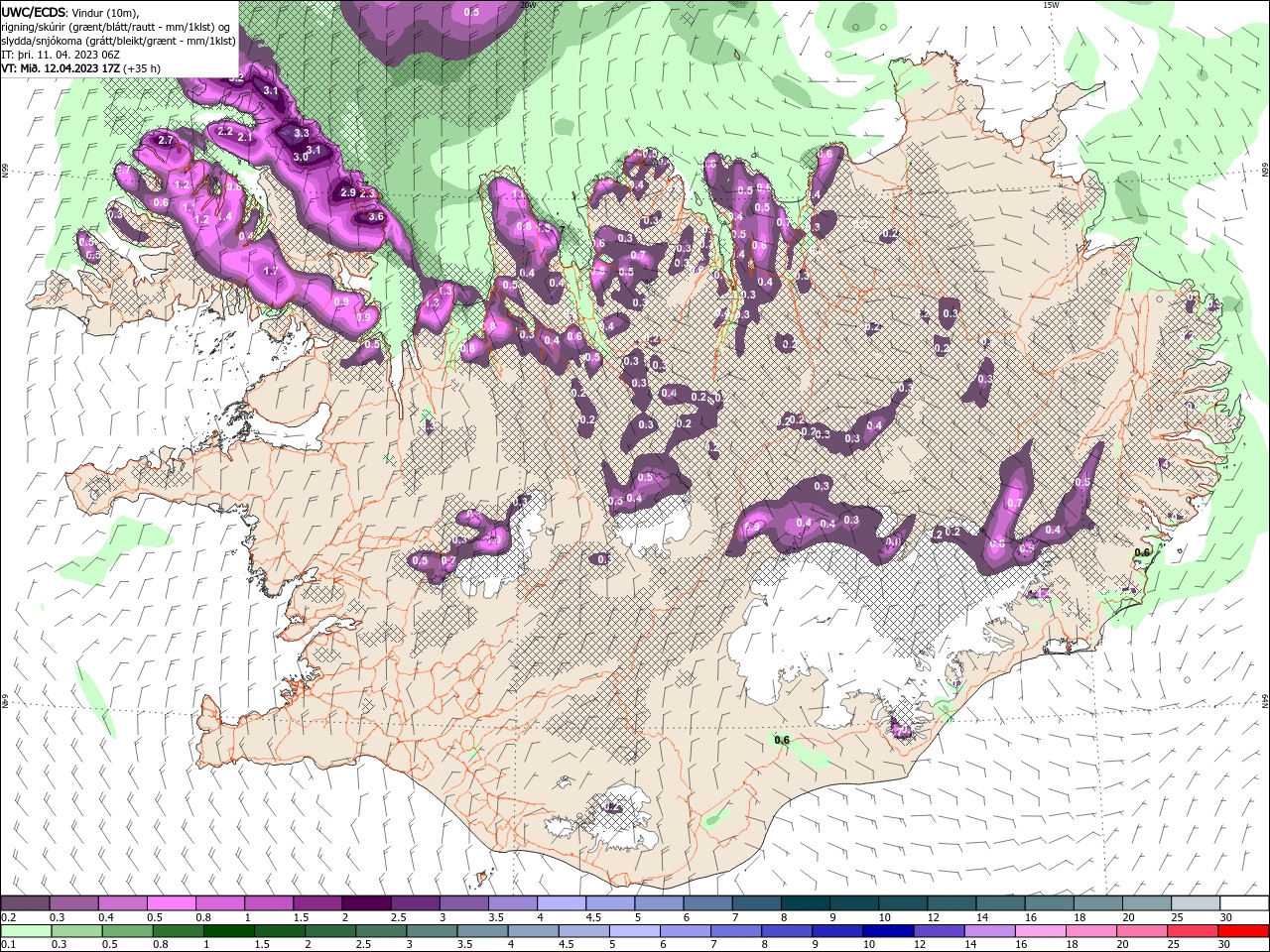
Task: Click the '20W' longitude label at top
Action: click(x=527, y=5)
